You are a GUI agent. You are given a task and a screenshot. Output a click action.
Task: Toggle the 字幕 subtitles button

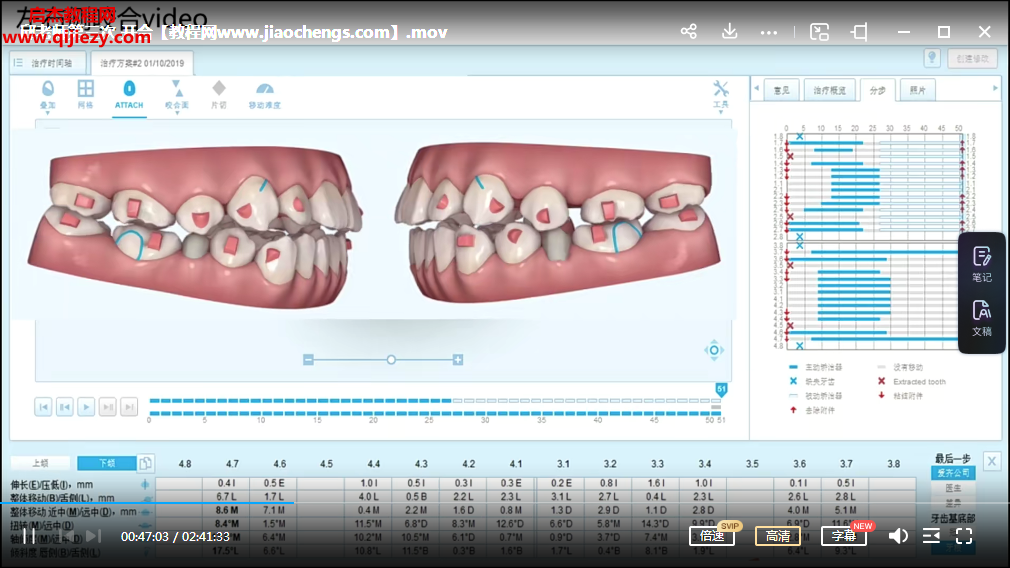tap(843, 536)
